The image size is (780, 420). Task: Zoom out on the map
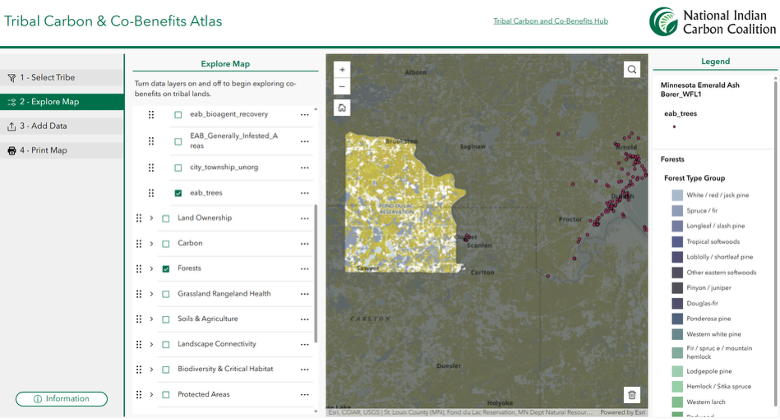(342, 86)
